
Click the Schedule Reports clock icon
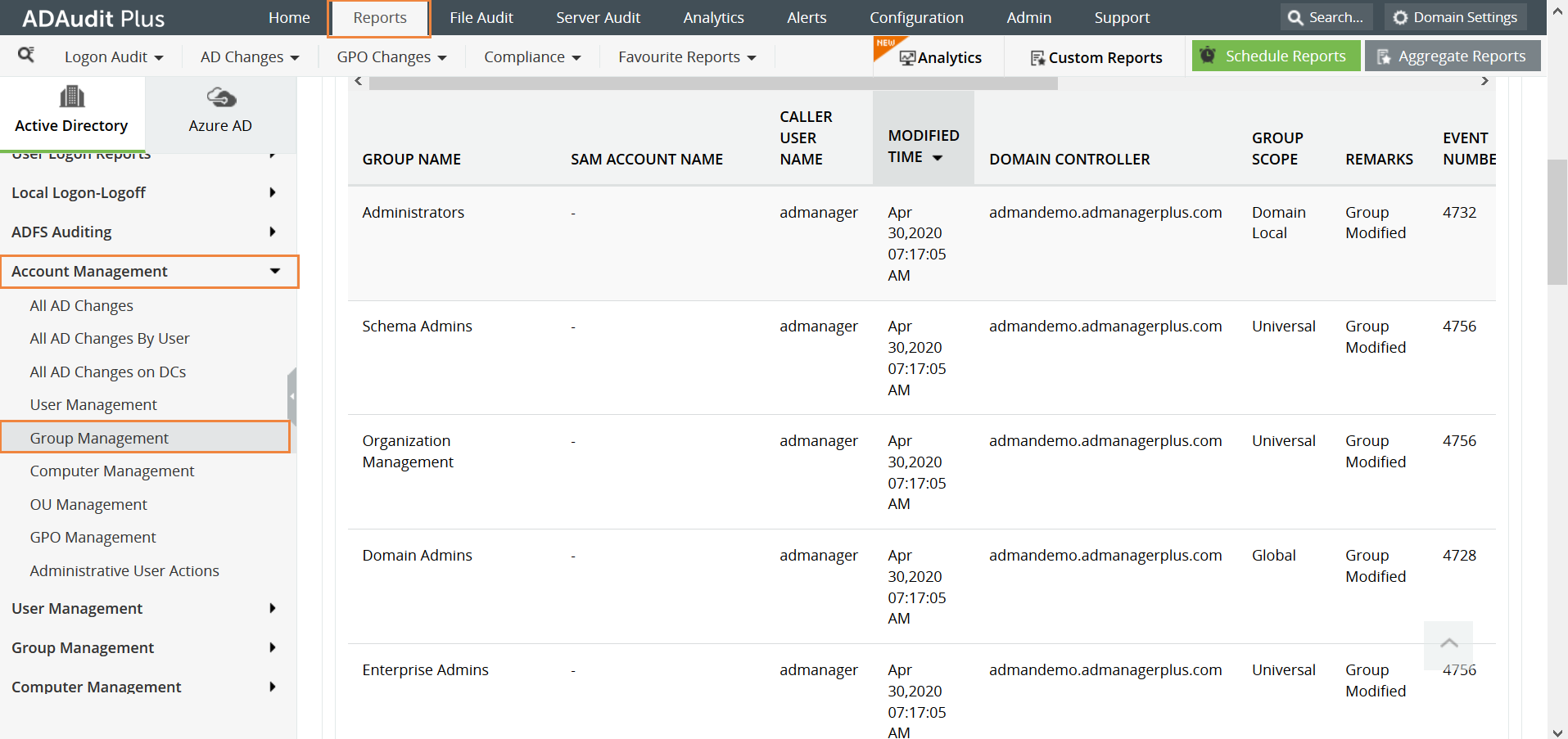click(1208, 56)
